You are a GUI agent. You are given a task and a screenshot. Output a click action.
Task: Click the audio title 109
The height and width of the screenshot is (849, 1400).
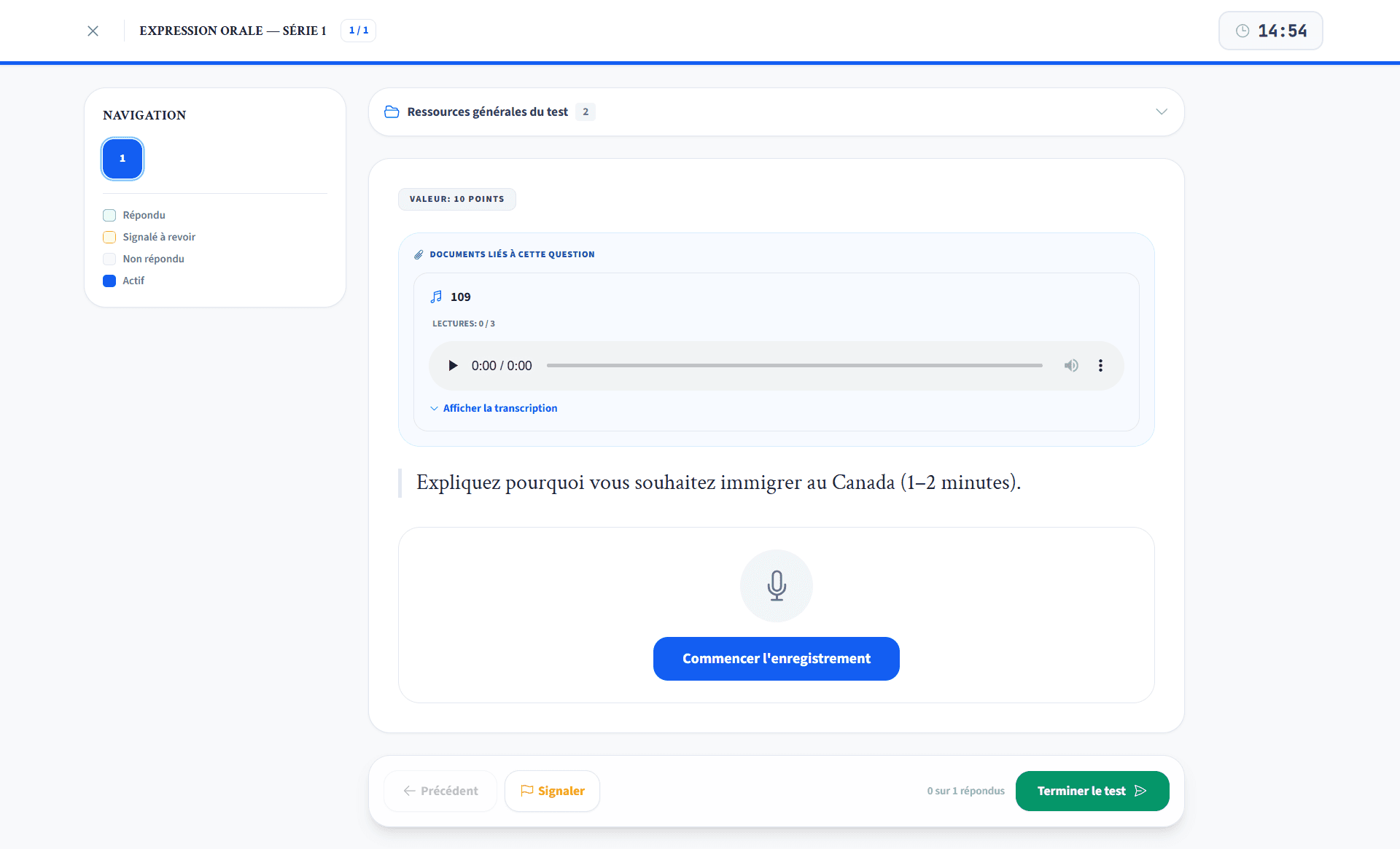tap(461, 297)
